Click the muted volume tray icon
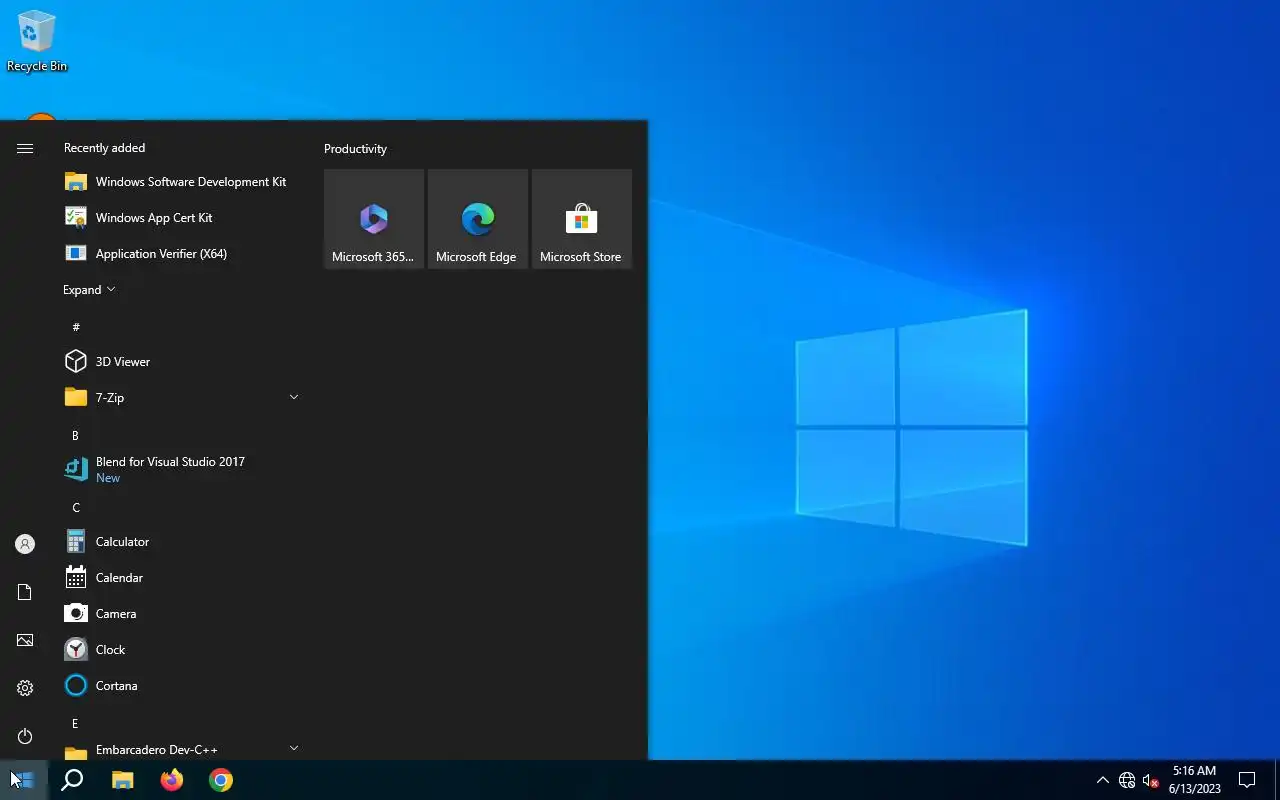 (1150, 780)
